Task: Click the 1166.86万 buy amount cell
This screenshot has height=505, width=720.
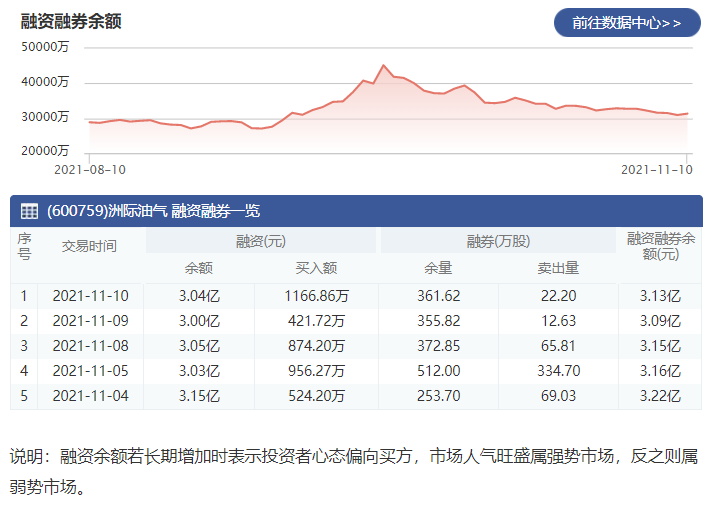Action: coord(316,296)
